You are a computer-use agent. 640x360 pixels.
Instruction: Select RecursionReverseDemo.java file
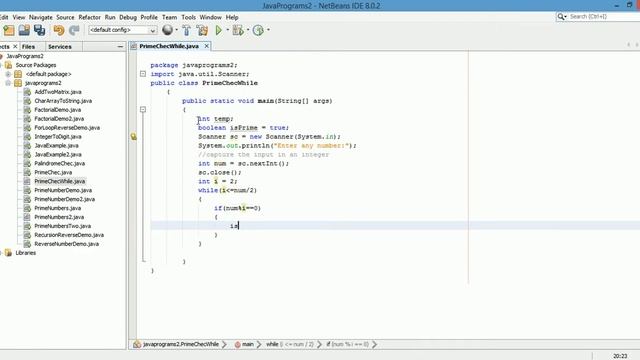pos(69,235)
